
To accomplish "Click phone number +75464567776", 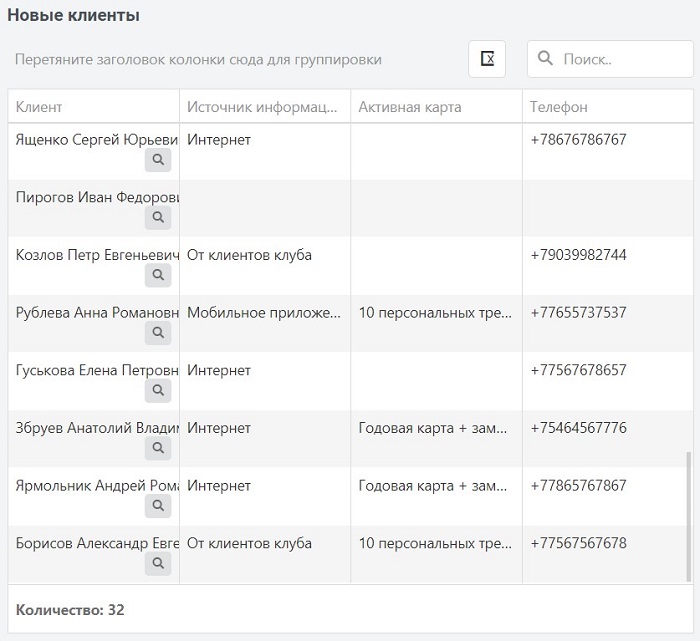I will [578, 428].
